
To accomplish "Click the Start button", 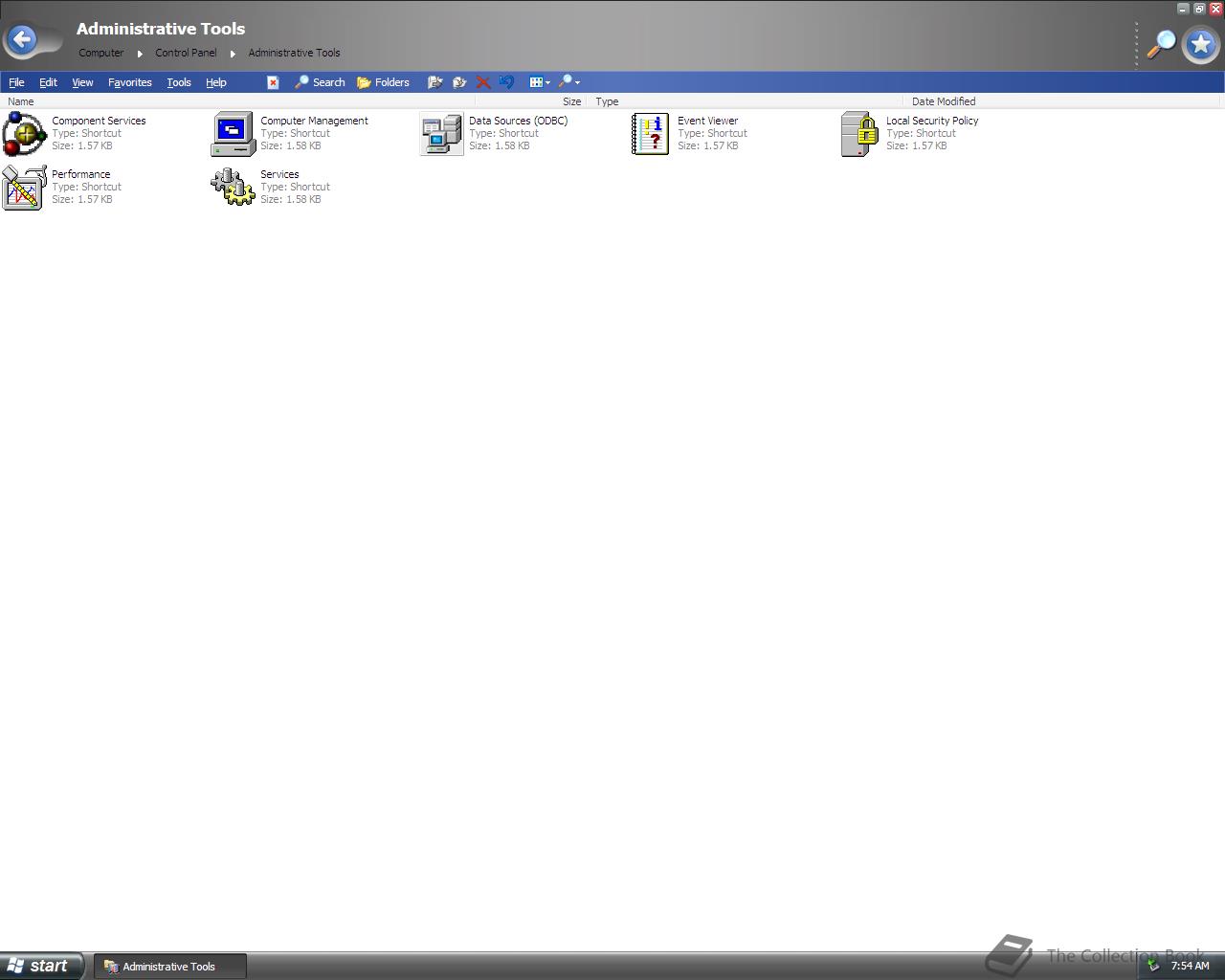I will click(x=42, y=966).
